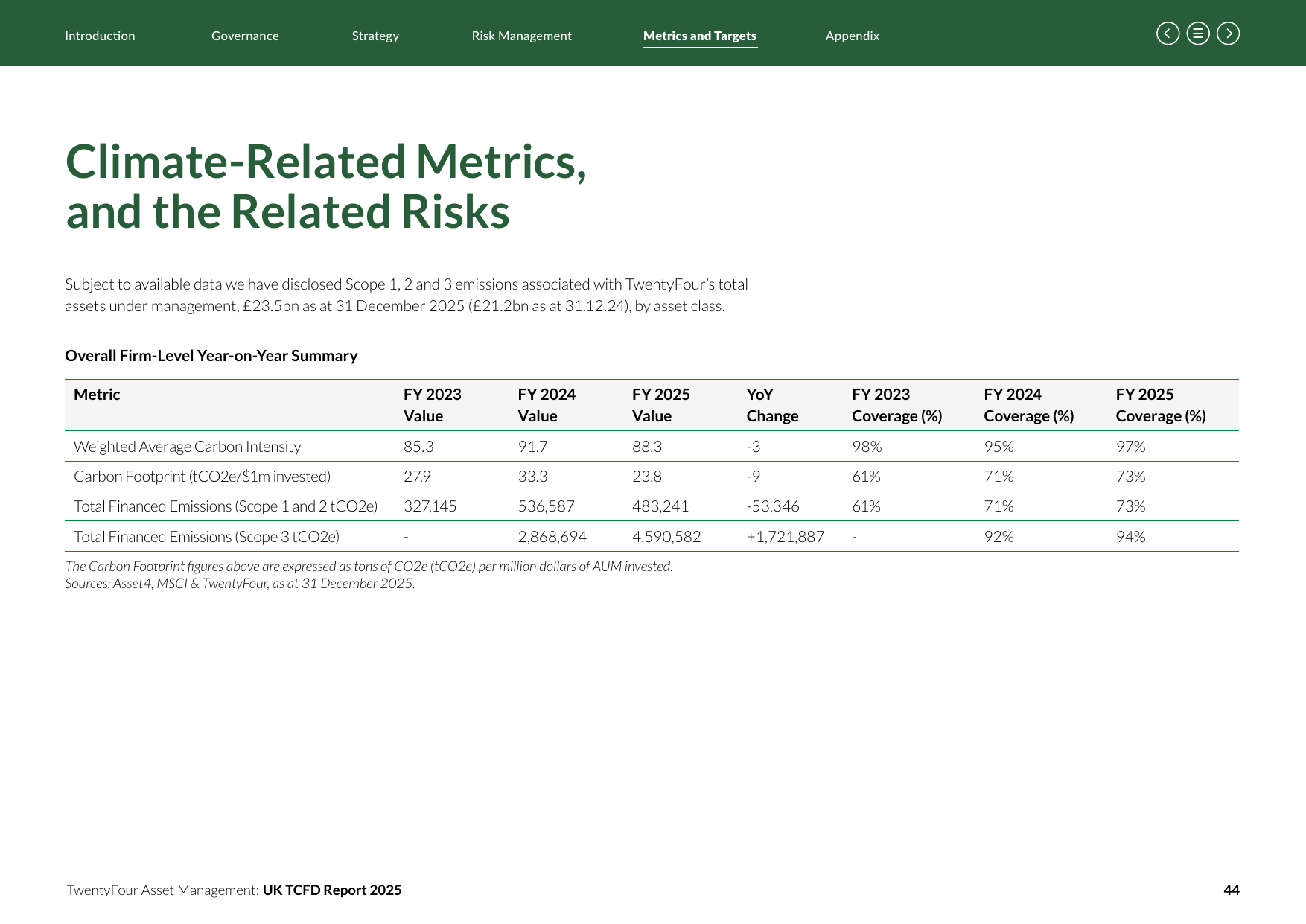Click the page number 44

pos(1232,890)
